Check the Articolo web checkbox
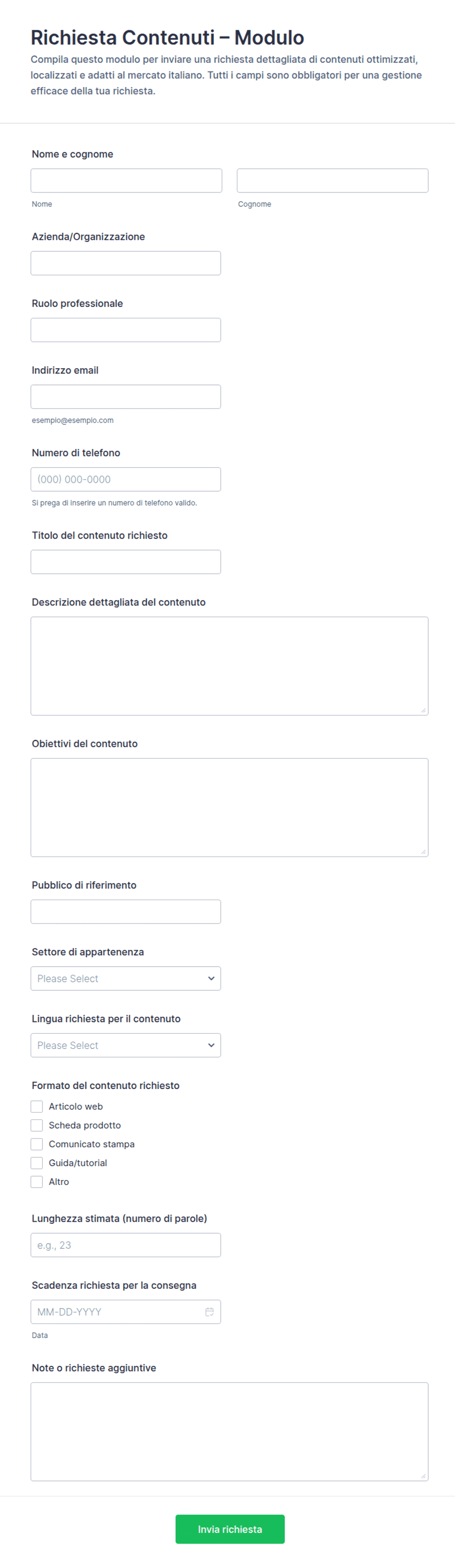Viewport: 455px width, 1568px height. (37, 1106)
